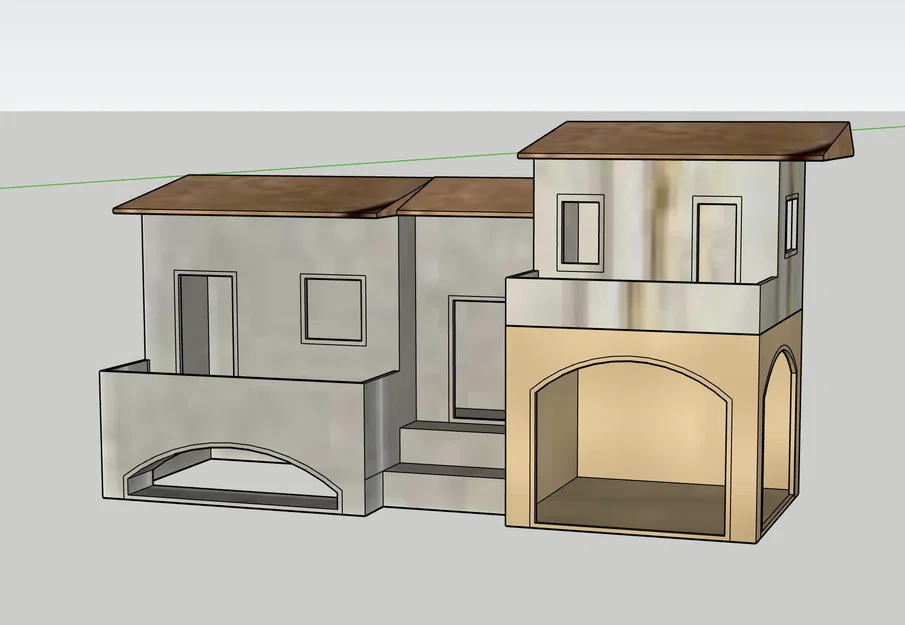Click the recessed center door panel above the steps

click(x=477, y=358)
